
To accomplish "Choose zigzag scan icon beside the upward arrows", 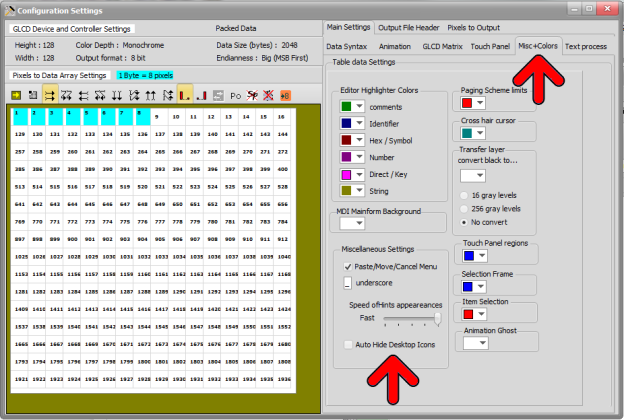I will coord(168,95).
